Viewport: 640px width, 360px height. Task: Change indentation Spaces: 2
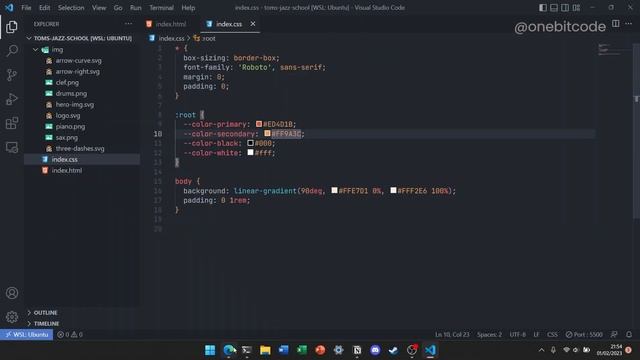coord(489,334)
